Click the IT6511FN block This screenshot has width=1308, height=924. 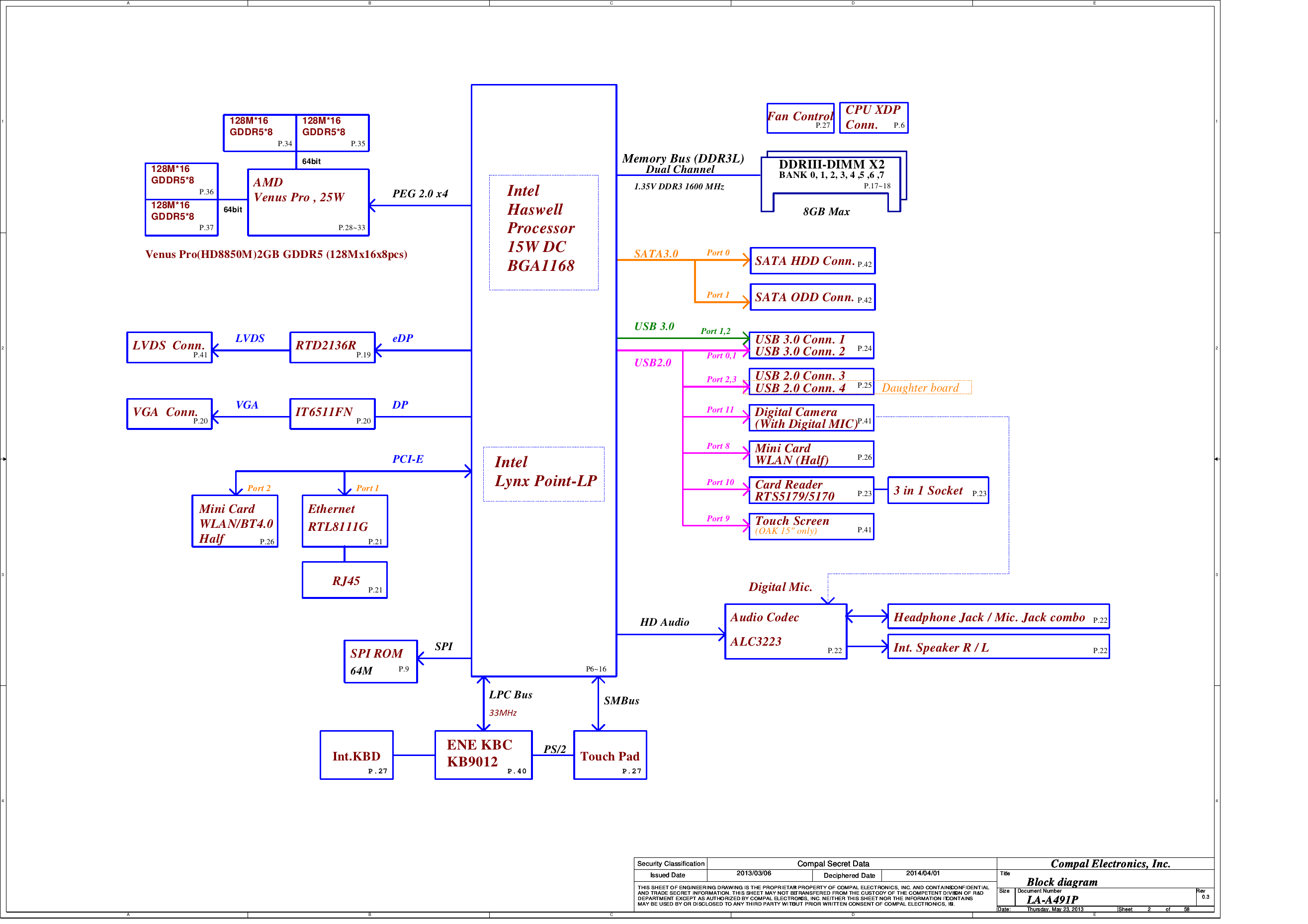332,414
